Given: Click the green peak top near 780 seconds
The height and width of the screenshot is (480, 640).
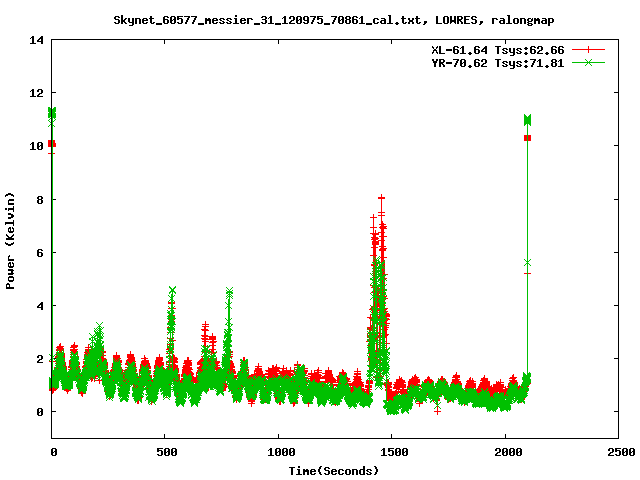Looking at the screenshot, I should pos(229,291).
